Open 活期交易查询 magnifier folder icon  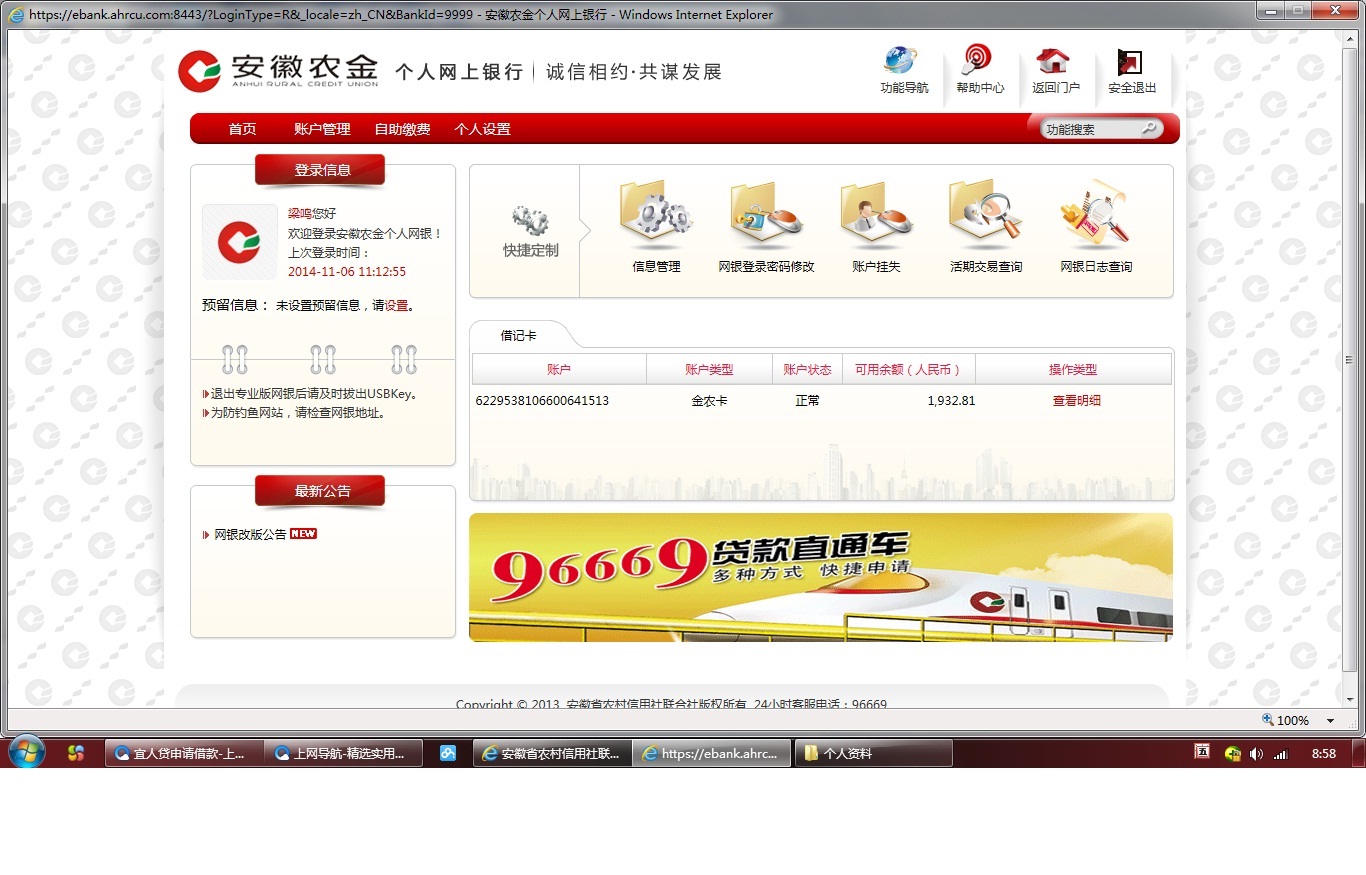pyautogui.click(x=986, y=216)
